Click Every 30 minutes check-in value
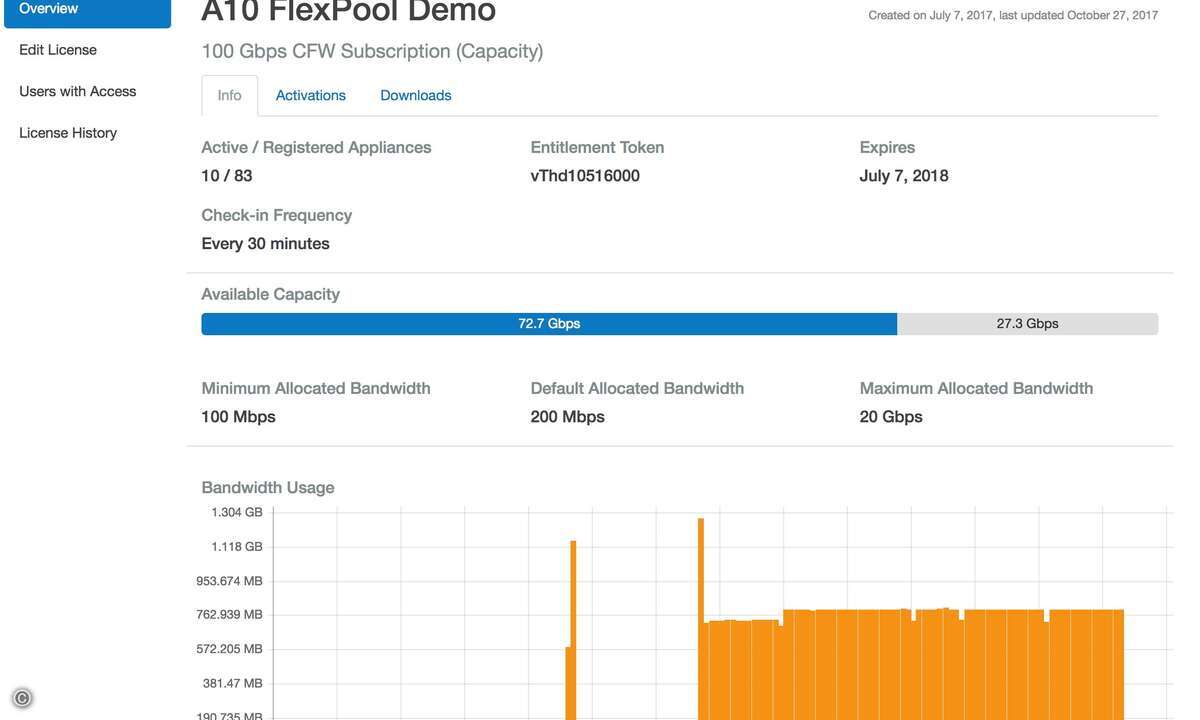The image size is (1200, 720). click(265, 244)
